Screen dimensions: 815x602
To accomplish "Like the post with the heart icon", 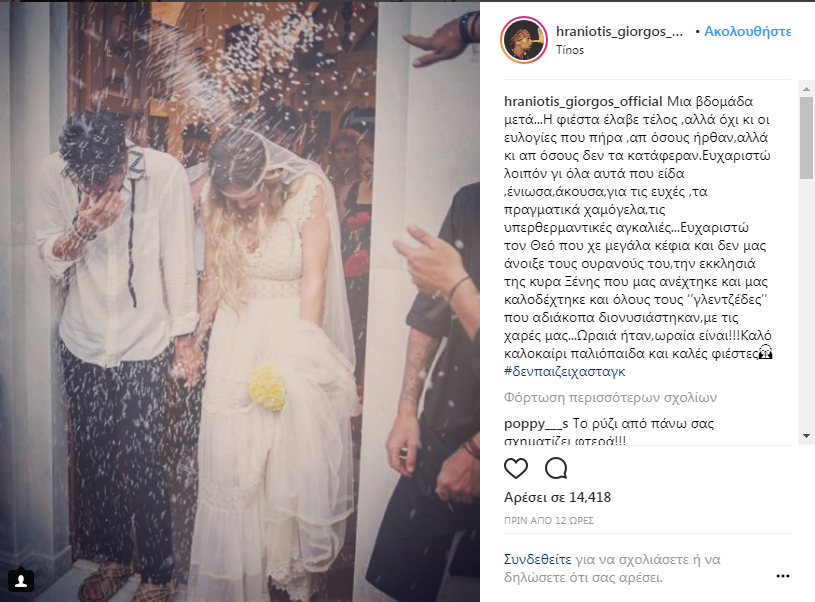I will tap(516, 468).
